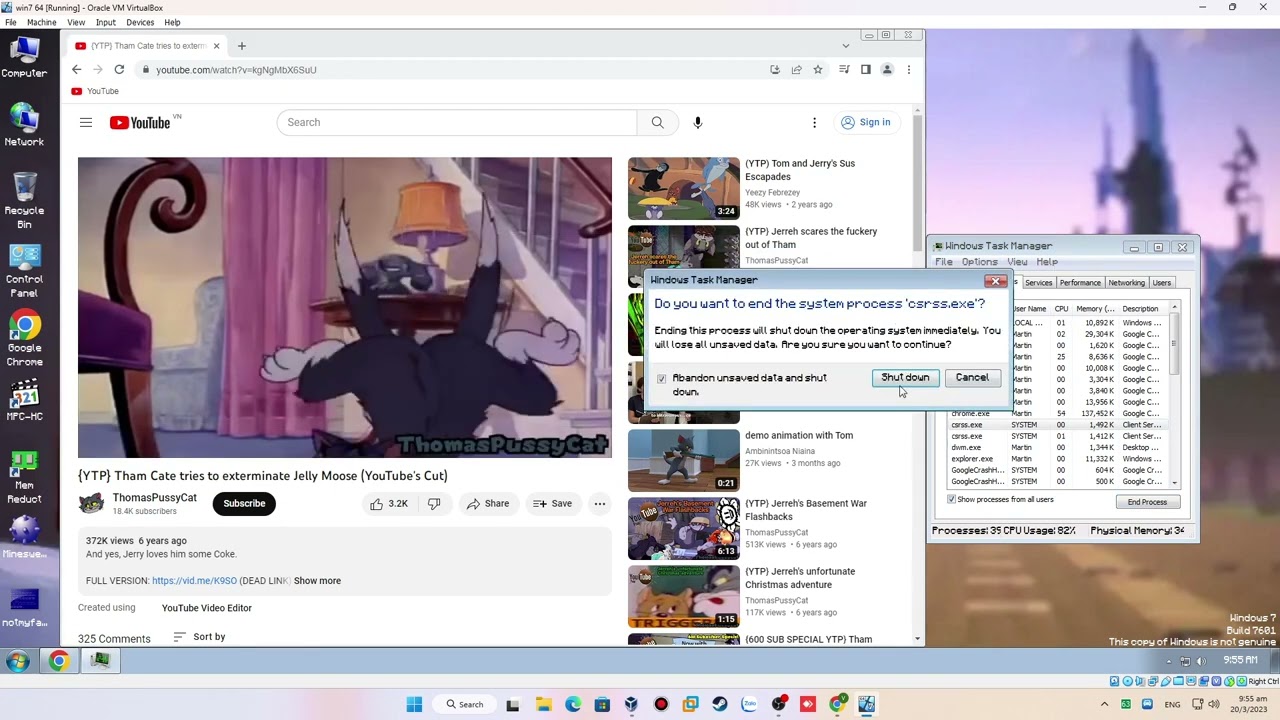Open a new Chrome tab
Image resolution: width=1280 pixels, height=720 pixels.
(241, 45)
